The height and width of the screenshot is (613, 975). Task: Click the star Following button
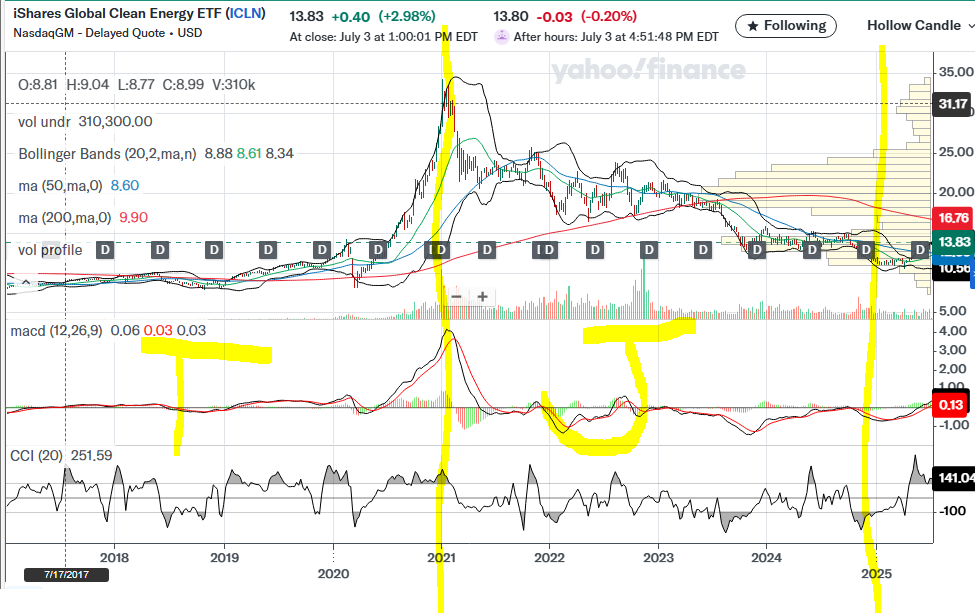786,25
